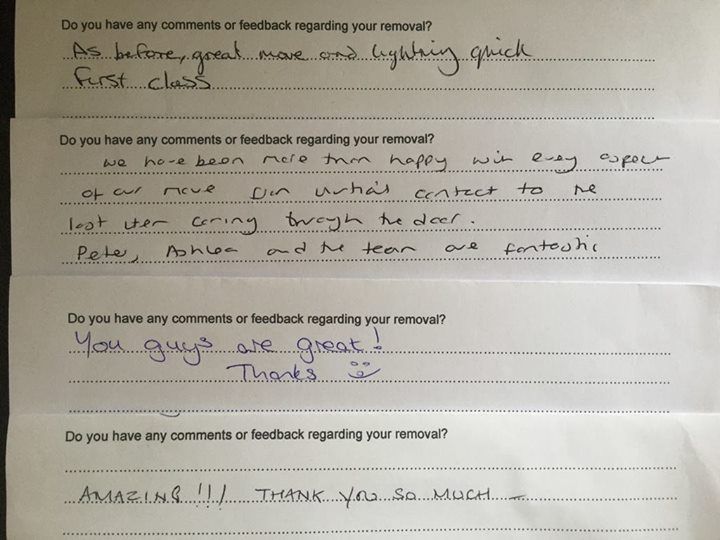The width and height of the screenshot is (720, 540).
Task: Select the handwritten 'First class' comment
Action: tap(139, 84)
